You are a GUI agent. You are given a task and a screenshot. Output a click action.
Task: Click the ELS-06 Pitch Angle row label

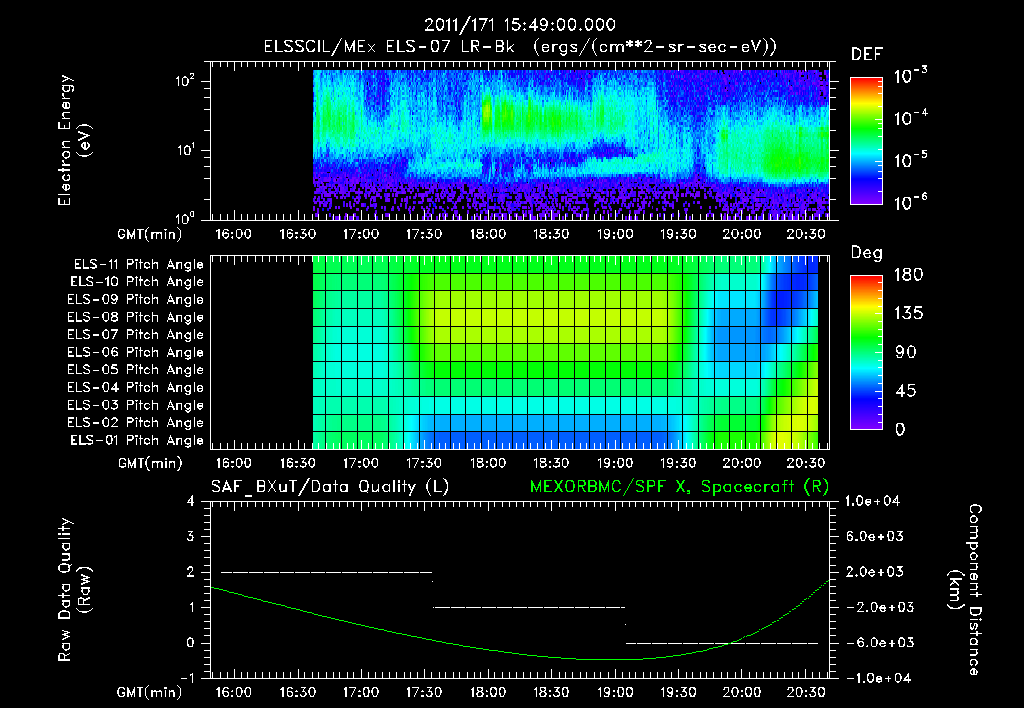[136, 352]
